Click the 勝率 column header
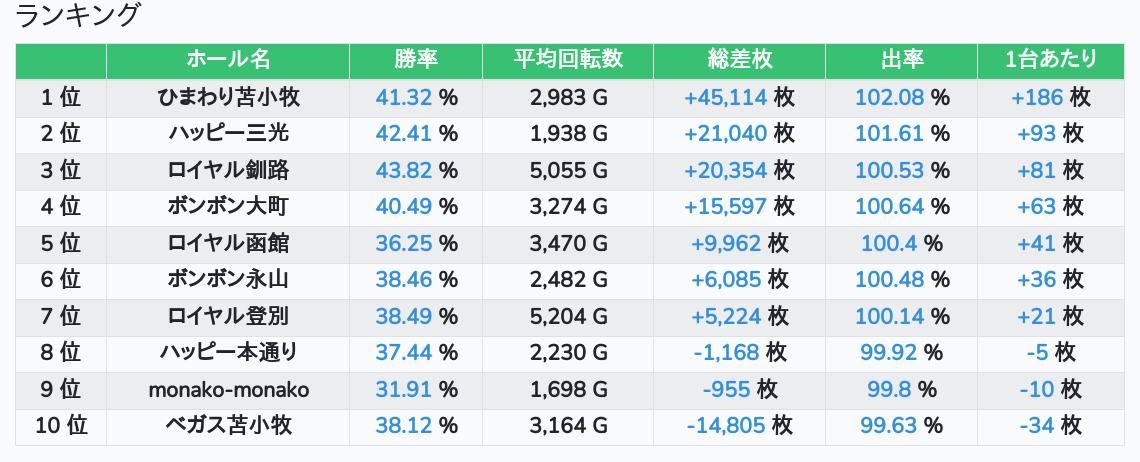The height and width of the screenshot is (462, 1140). click(416, 60)
